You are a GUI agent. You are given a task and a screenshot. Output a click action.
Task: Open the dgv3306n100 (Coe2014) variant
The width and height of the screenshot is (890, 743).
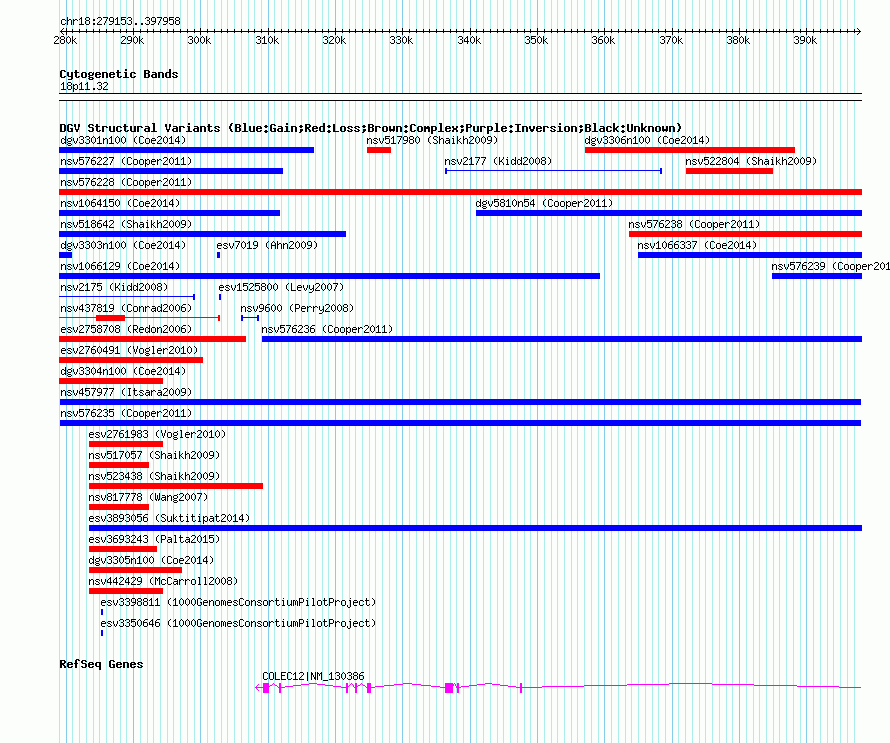click(x=690, y=150)
